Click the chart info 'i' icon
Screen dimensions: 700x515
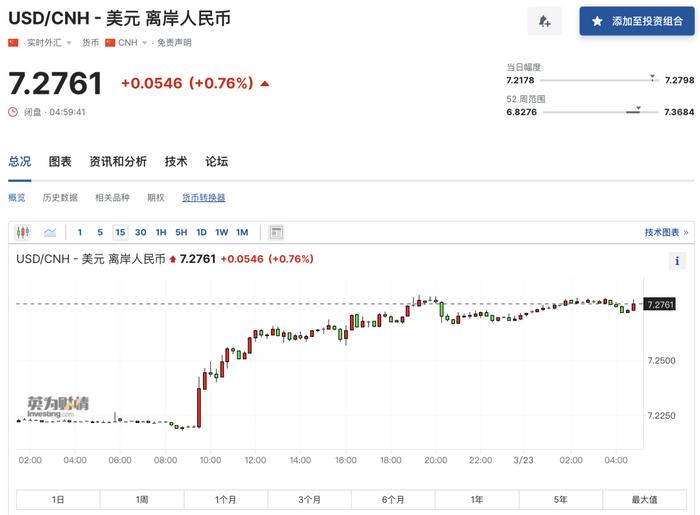(x=677, y=261)
